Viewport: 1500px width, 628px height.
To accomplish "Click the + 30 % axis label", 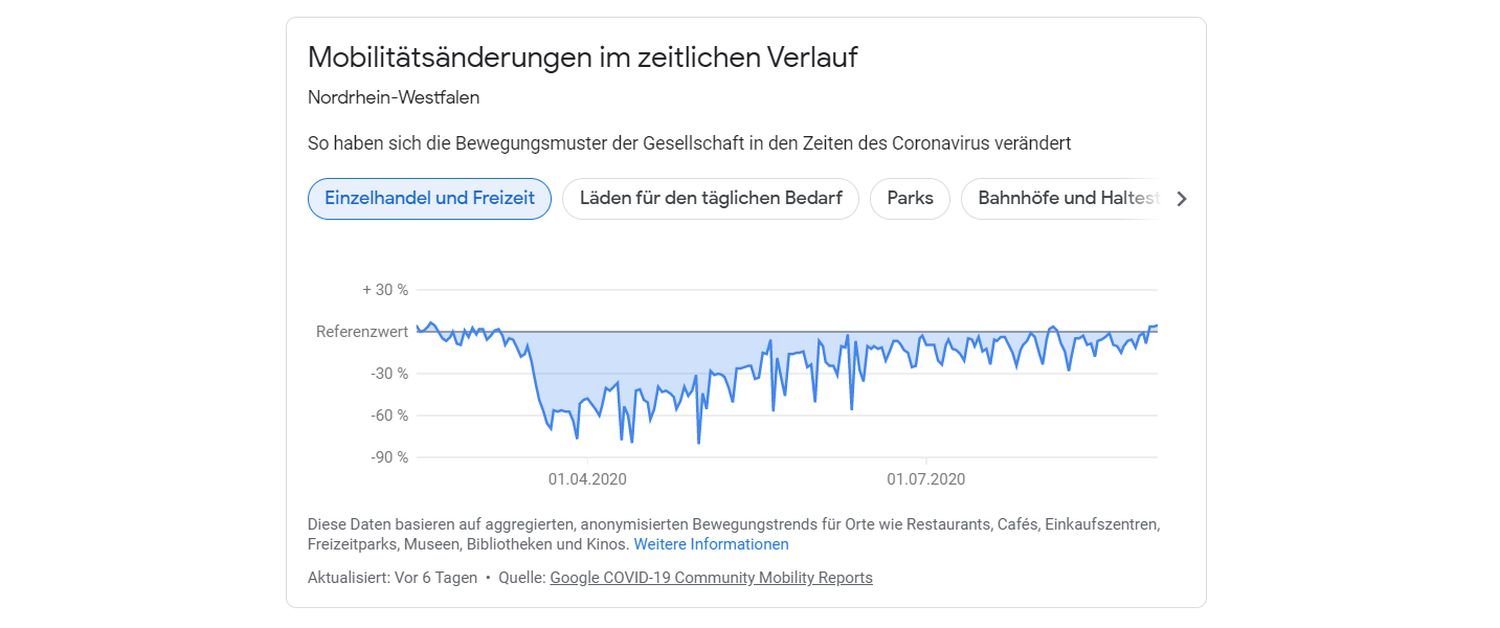I will point(385,290).
